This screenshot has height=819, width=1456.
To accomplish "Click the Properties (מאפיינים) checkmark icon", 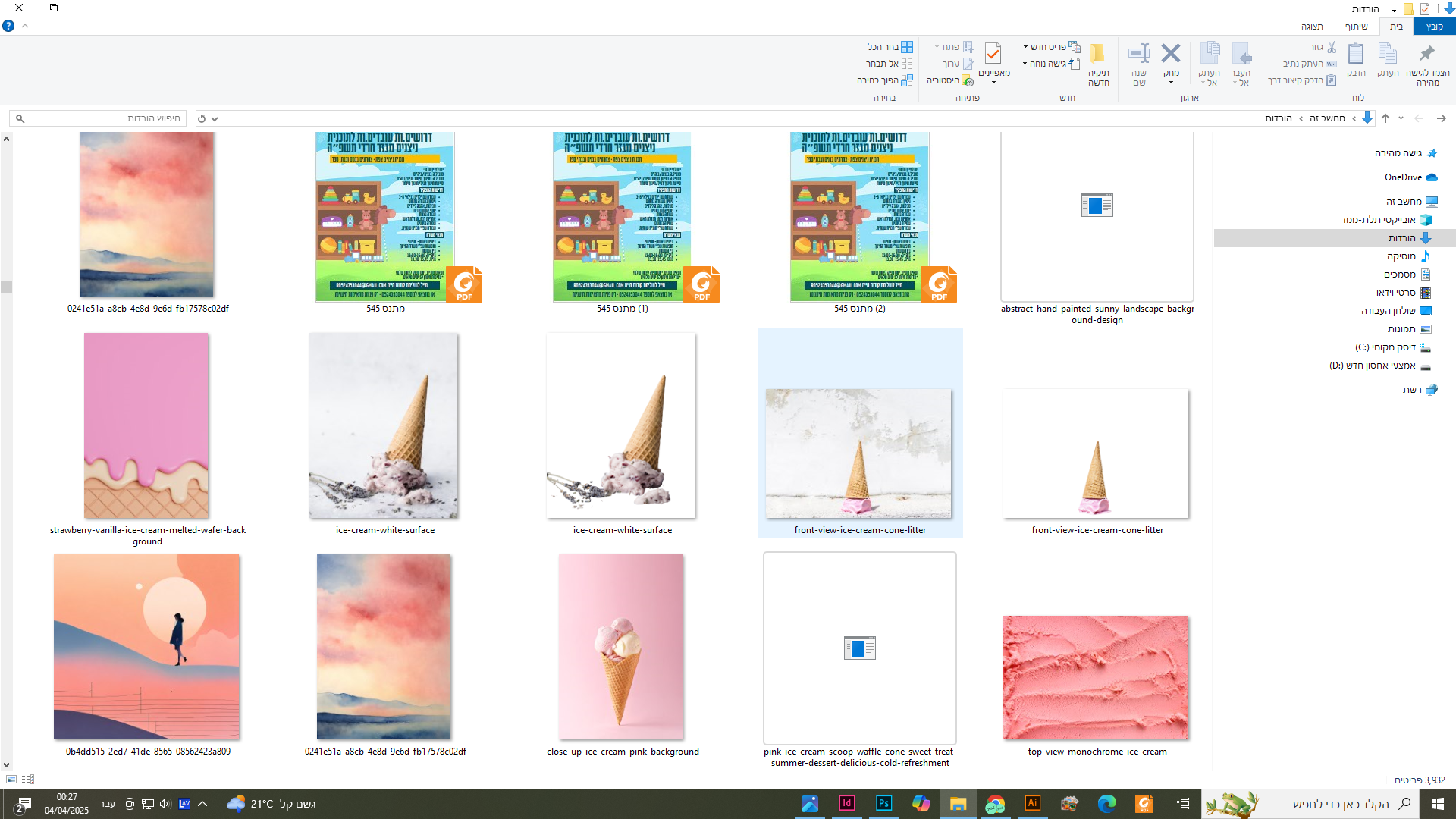I will (993, 55).
